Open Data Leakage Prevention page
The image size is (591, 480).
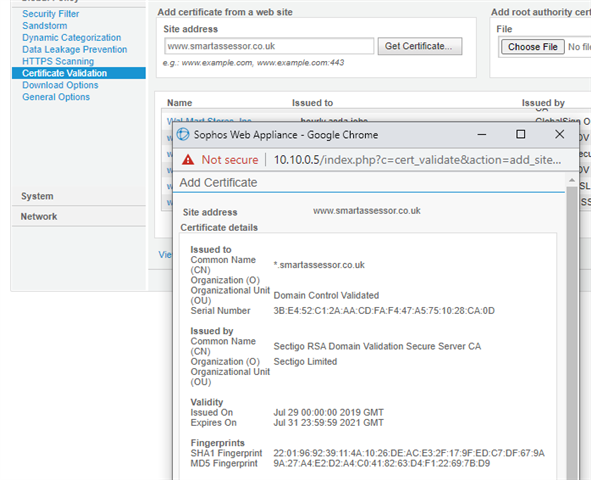click(75, 49)
